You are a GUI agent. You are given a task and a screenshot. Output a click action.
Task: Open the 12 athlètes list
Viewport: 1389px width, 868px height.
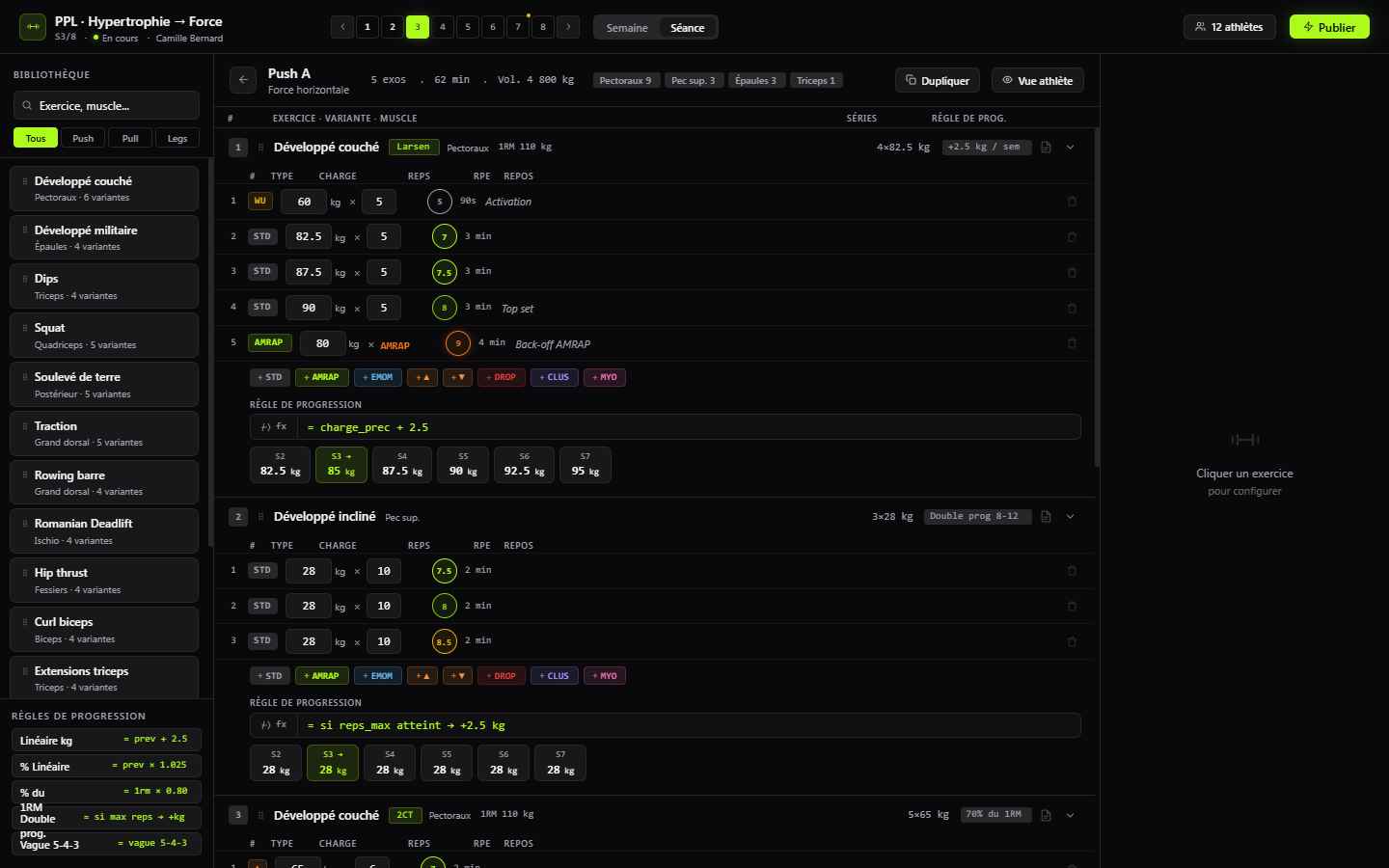click(1229, 27)
